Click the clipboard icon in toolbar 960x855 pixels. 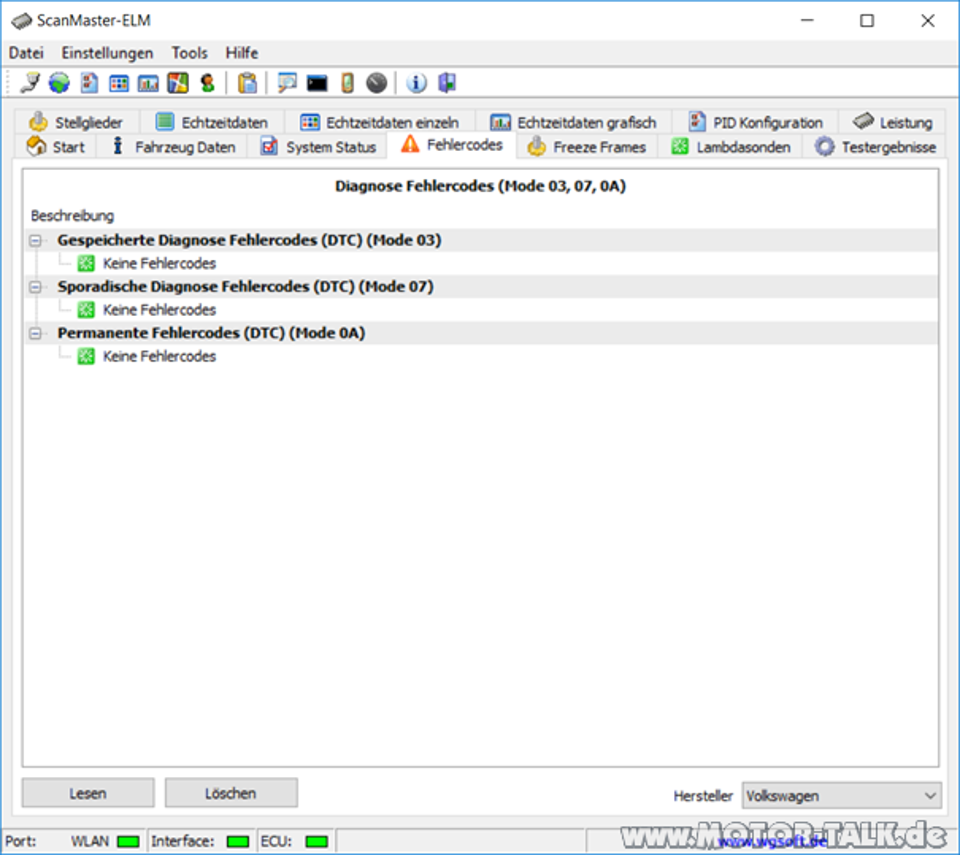[247, 83]
